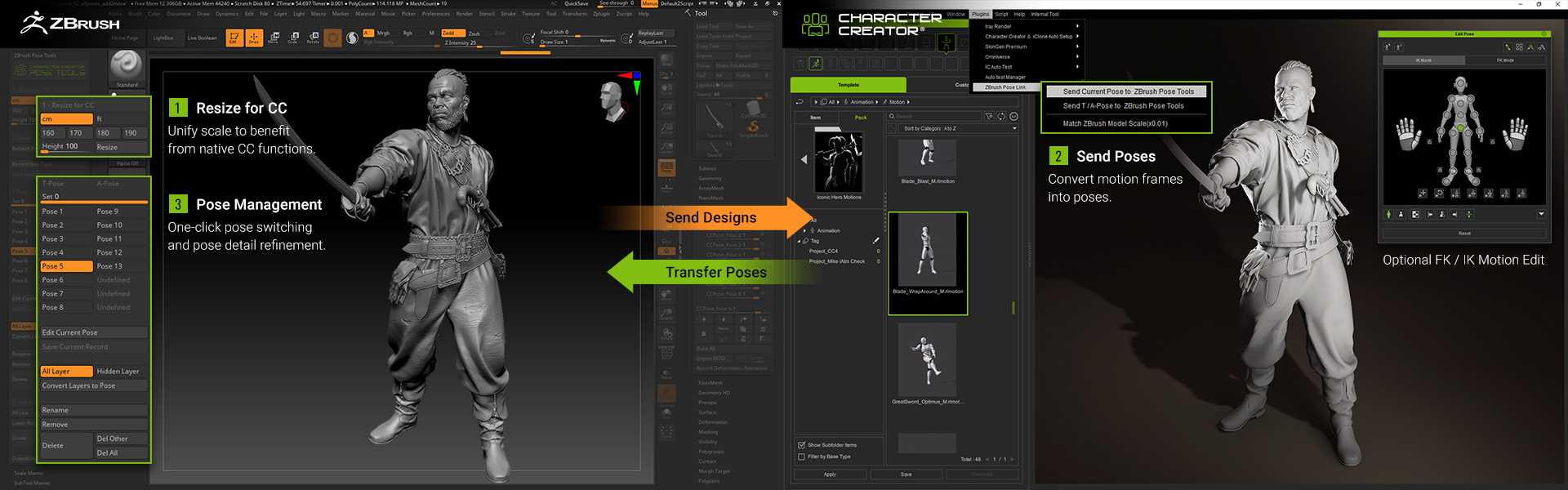Activate the Draw tool icon

click(x=254, y=38)
